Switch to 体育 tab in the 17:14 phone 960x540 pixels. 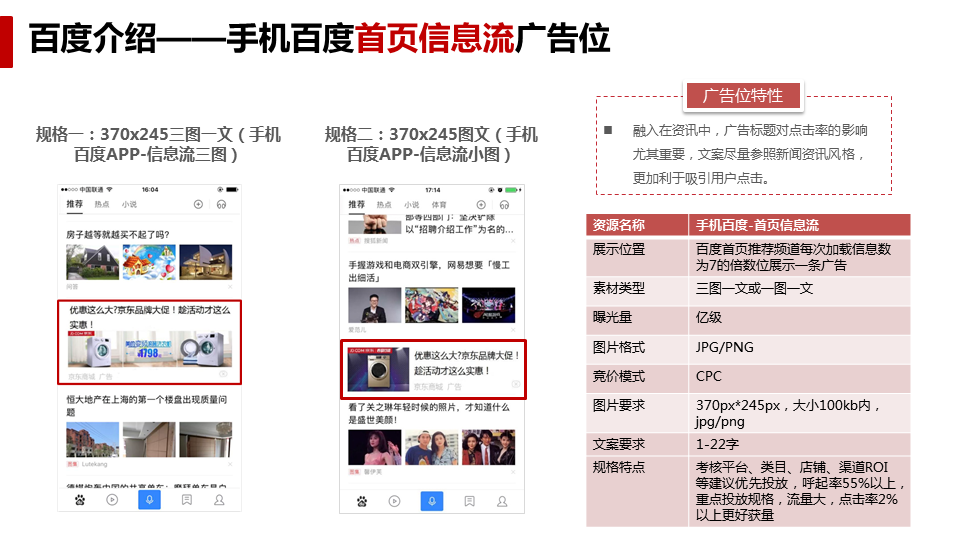(x=439, y=205)
